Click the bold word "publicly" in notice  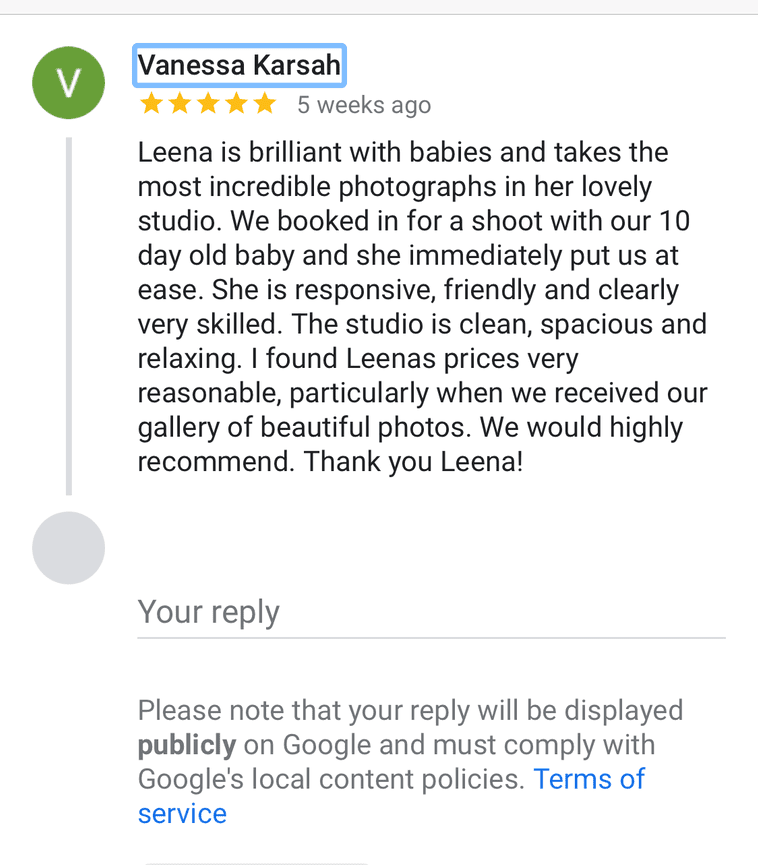click(x=187, y=745)
